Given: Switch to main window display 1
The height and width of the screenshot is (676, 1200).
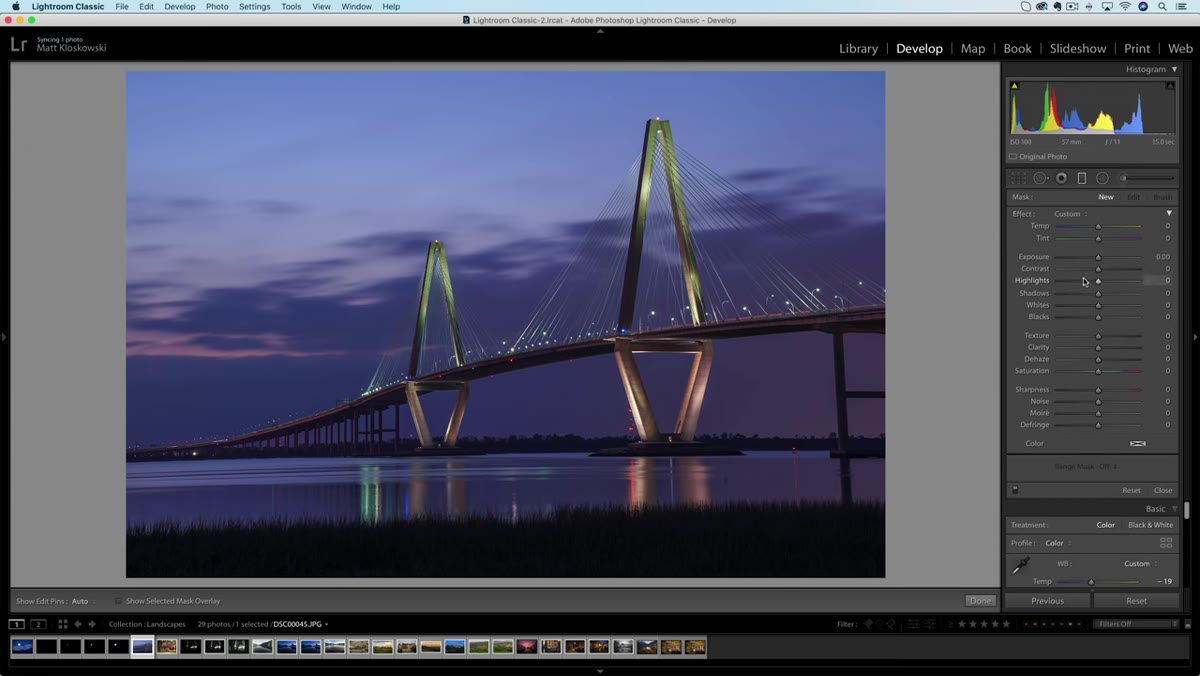Looking at the screenshot, I should [17, 624].
